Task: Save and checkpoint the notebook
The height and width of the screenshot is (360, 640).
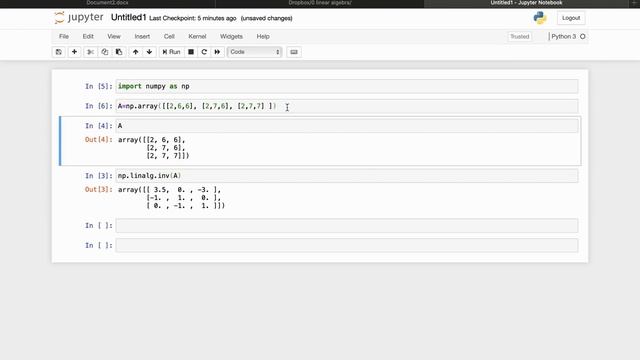Action: (59, 52)
